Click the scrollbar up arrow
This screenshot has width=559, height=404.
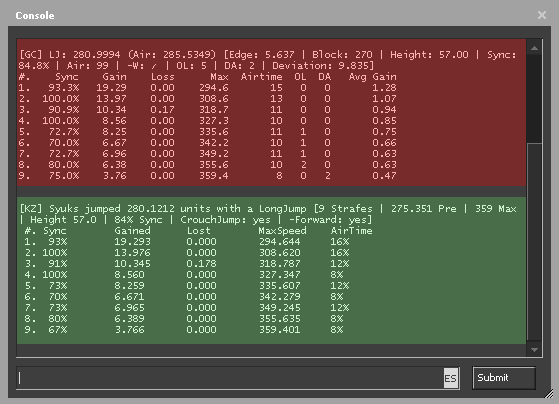coord(534,48)
